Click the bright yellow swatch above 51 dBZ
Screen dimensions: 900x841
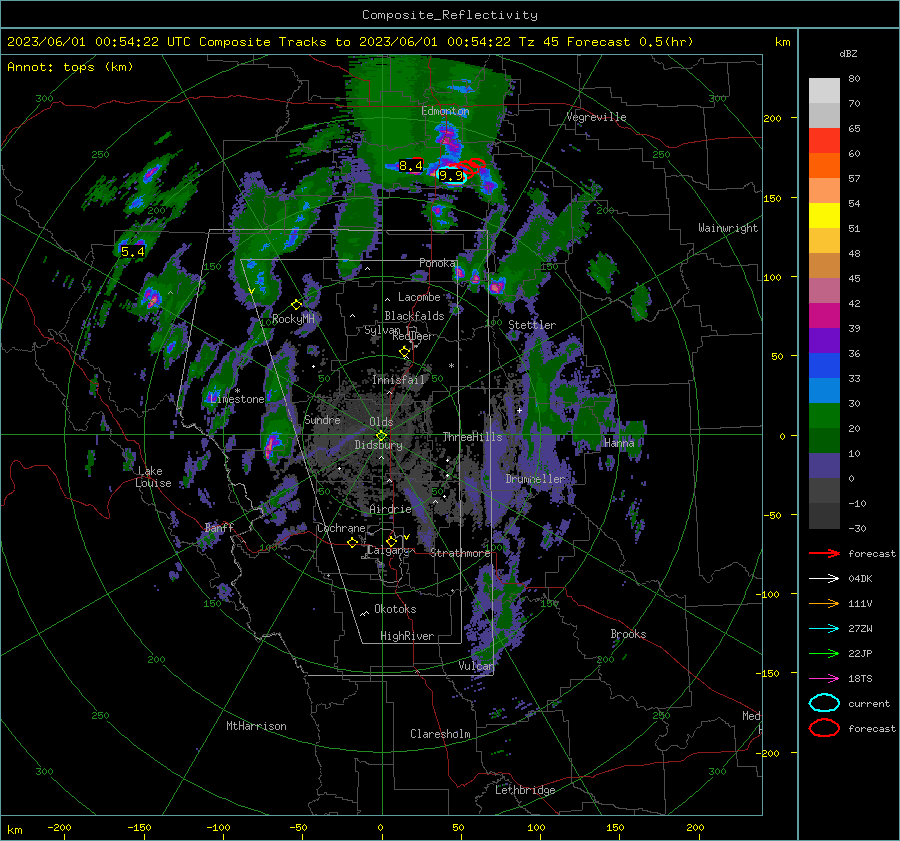tap(824, 215)
